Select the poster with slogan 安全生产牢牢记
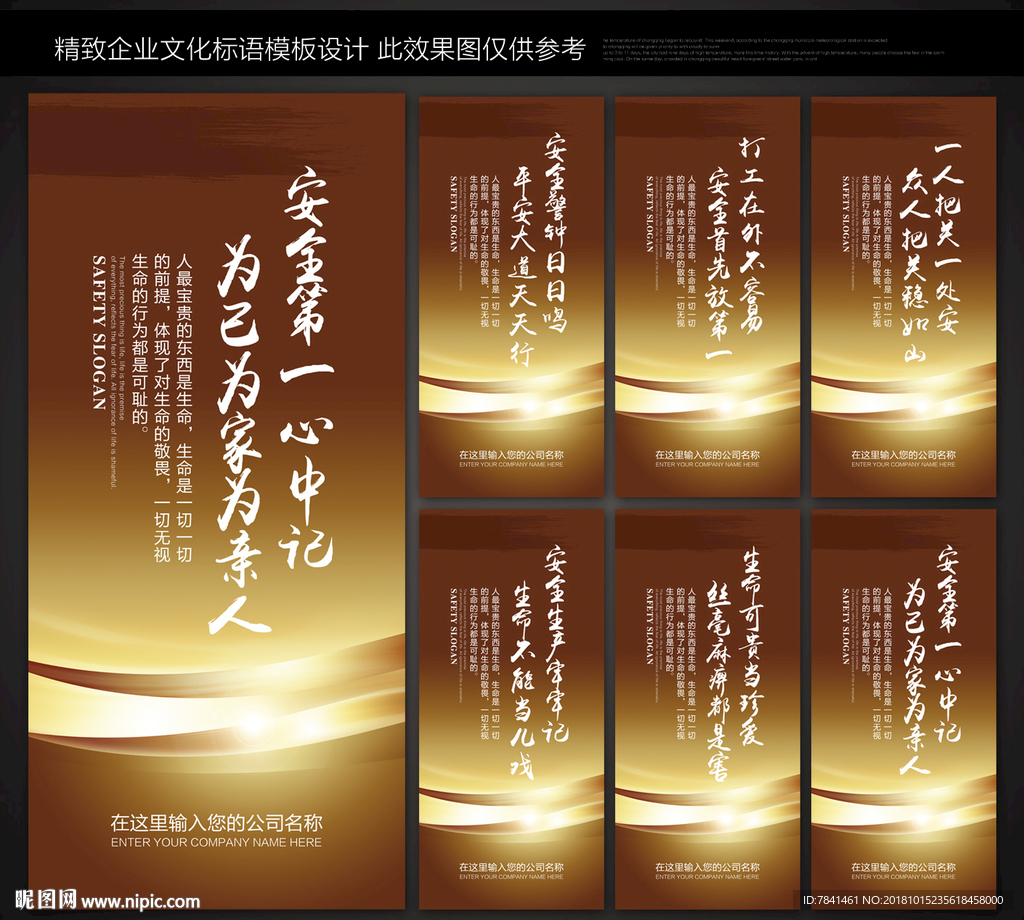Screen dimensions: 1024x920 511,710
